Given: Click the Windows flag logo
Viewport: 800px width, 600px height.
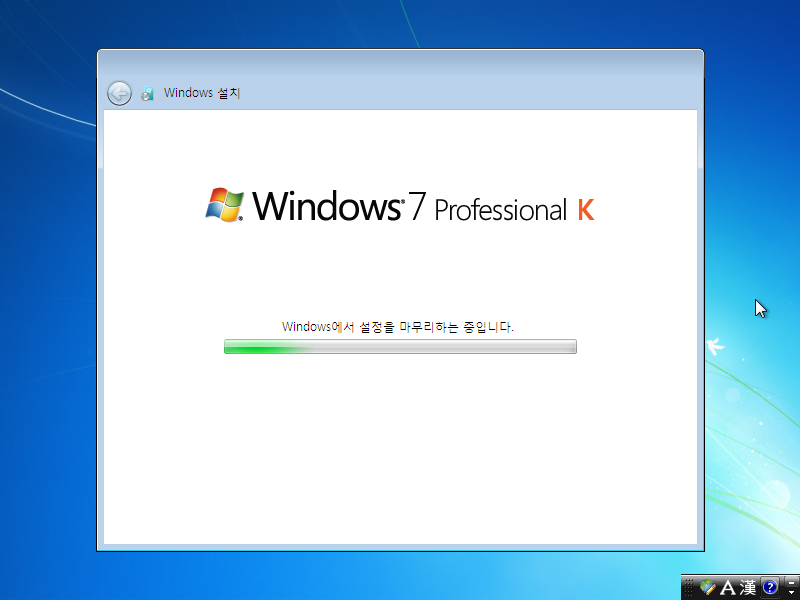Looking at the screenshot, I should click(224, 205).
